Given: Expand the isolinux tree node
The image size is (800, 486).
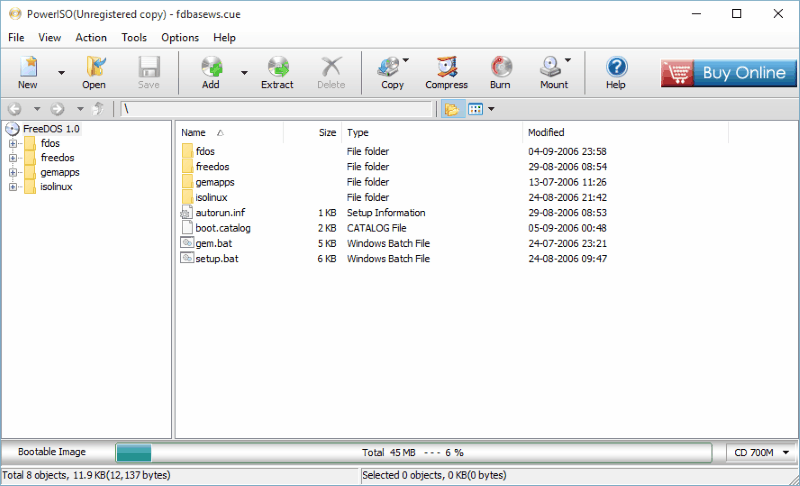Looking at the screenshot, I should click(x=13, y=187).
